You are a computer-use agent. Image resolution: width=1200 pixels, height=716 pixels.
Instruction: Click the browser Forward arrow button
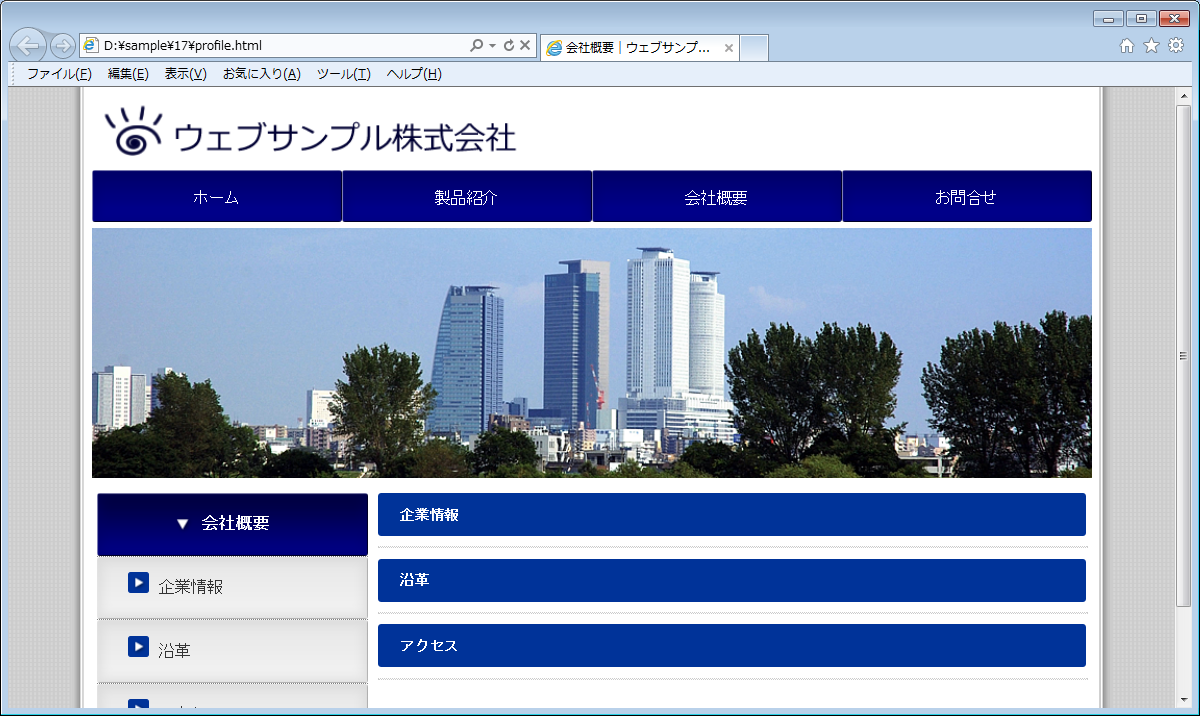(62, 46)
